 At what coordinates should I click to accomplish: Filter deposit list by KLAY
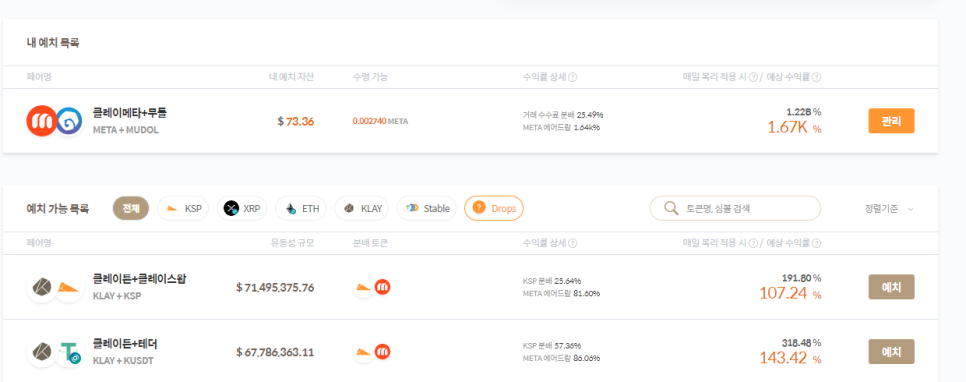(362, 208)
